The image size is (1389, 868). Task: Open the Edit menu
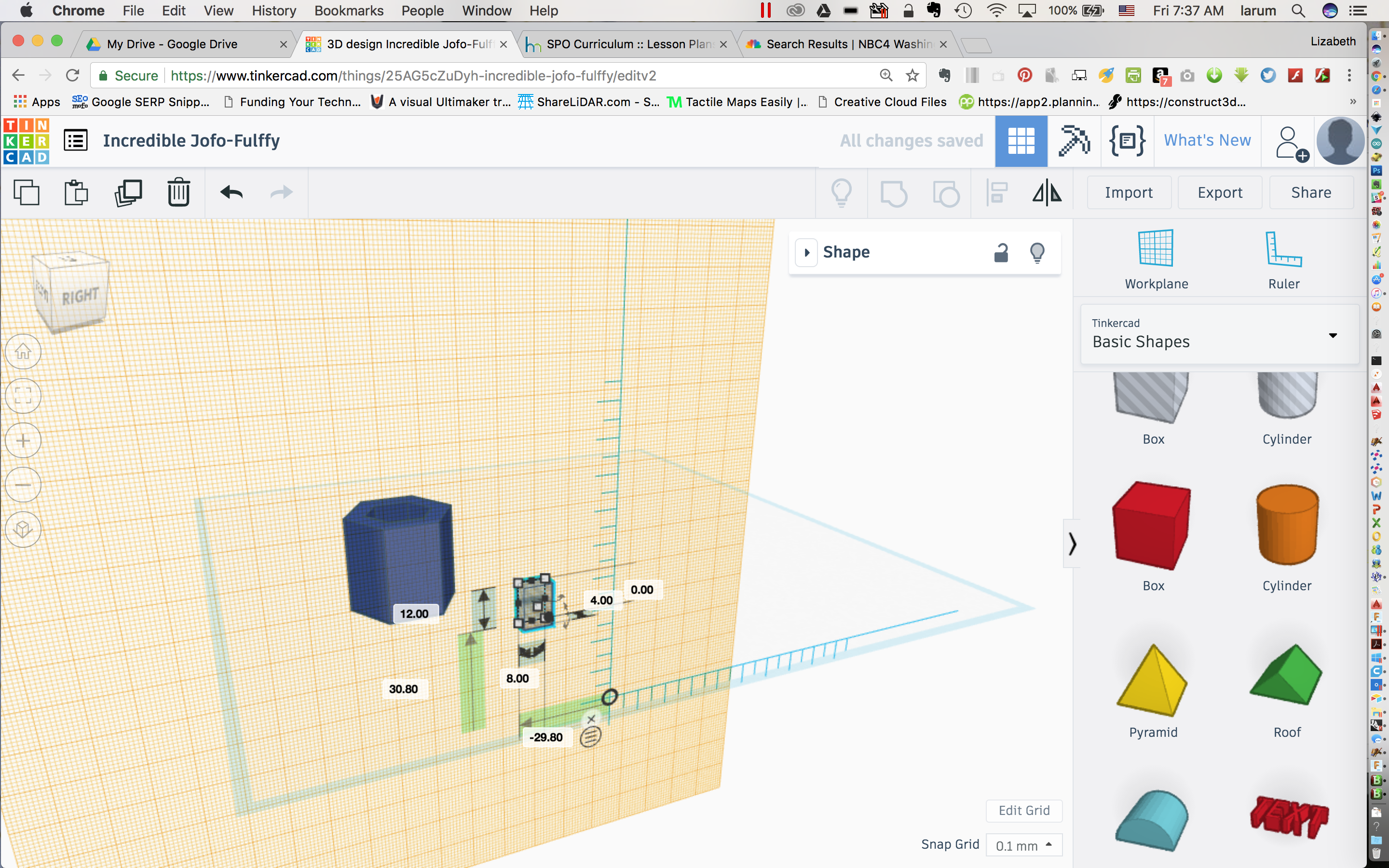[173, 10]
